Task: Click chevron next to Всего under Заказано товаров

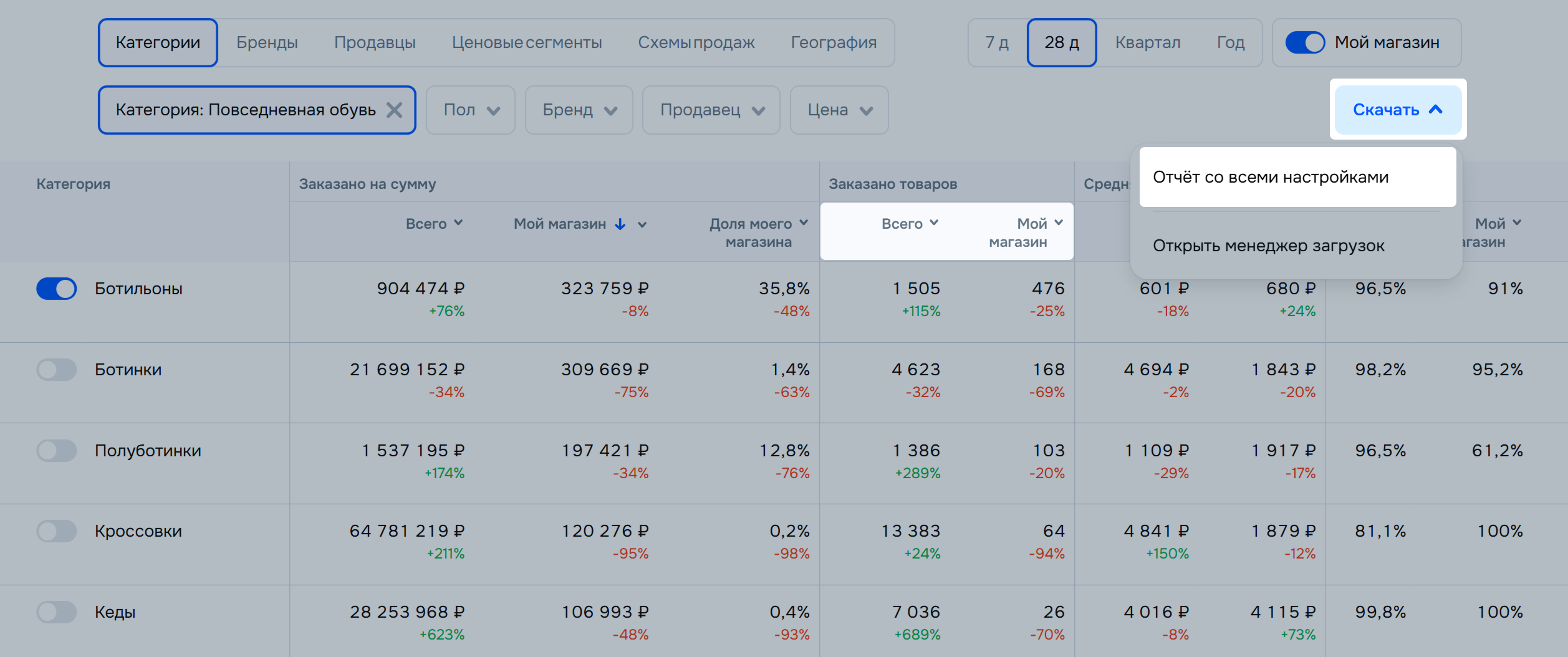Action: [934, 223]
